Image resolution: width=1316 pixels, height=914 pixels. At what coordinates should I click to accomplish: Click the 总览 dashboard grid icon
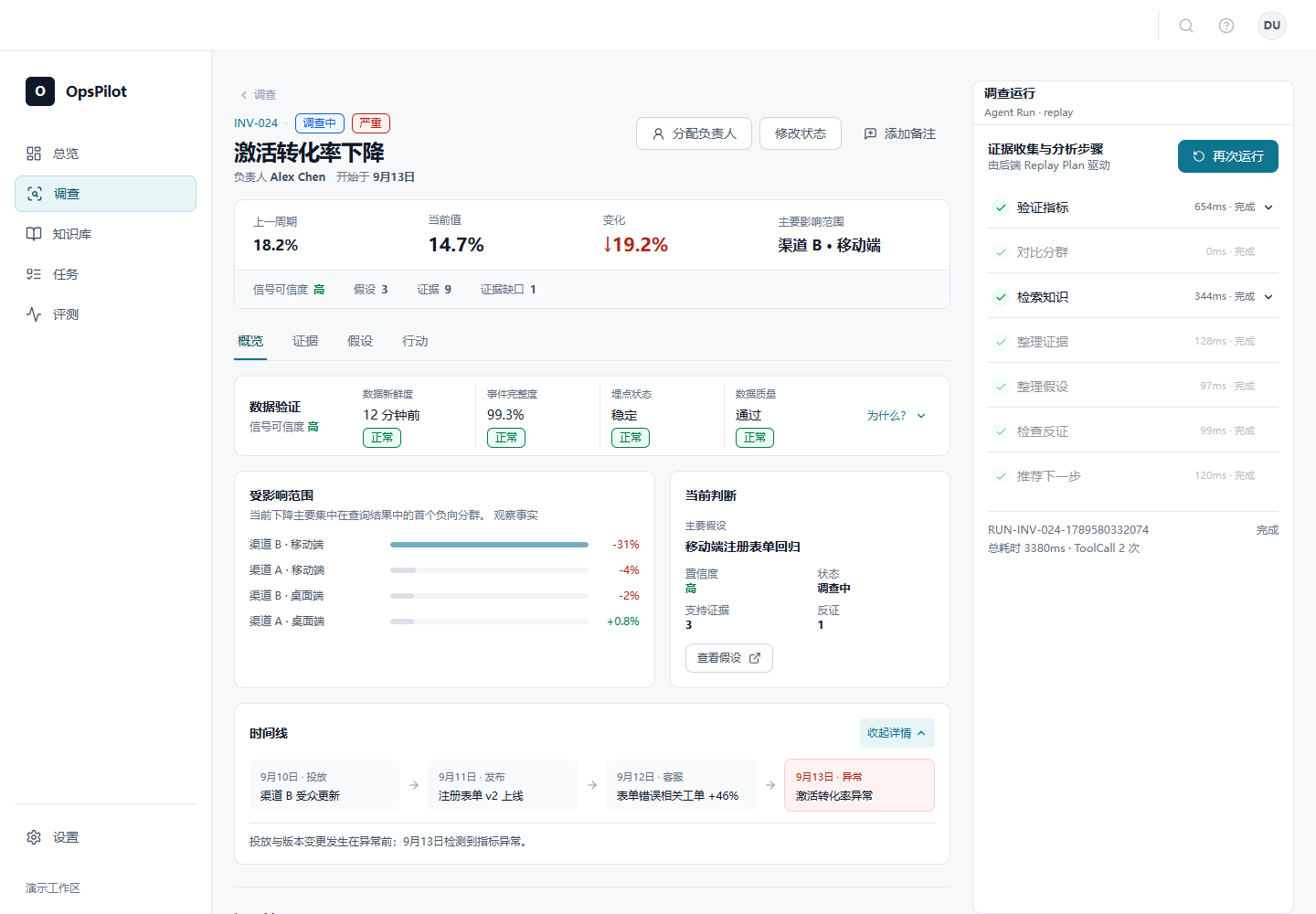click(x=34, y=154)
